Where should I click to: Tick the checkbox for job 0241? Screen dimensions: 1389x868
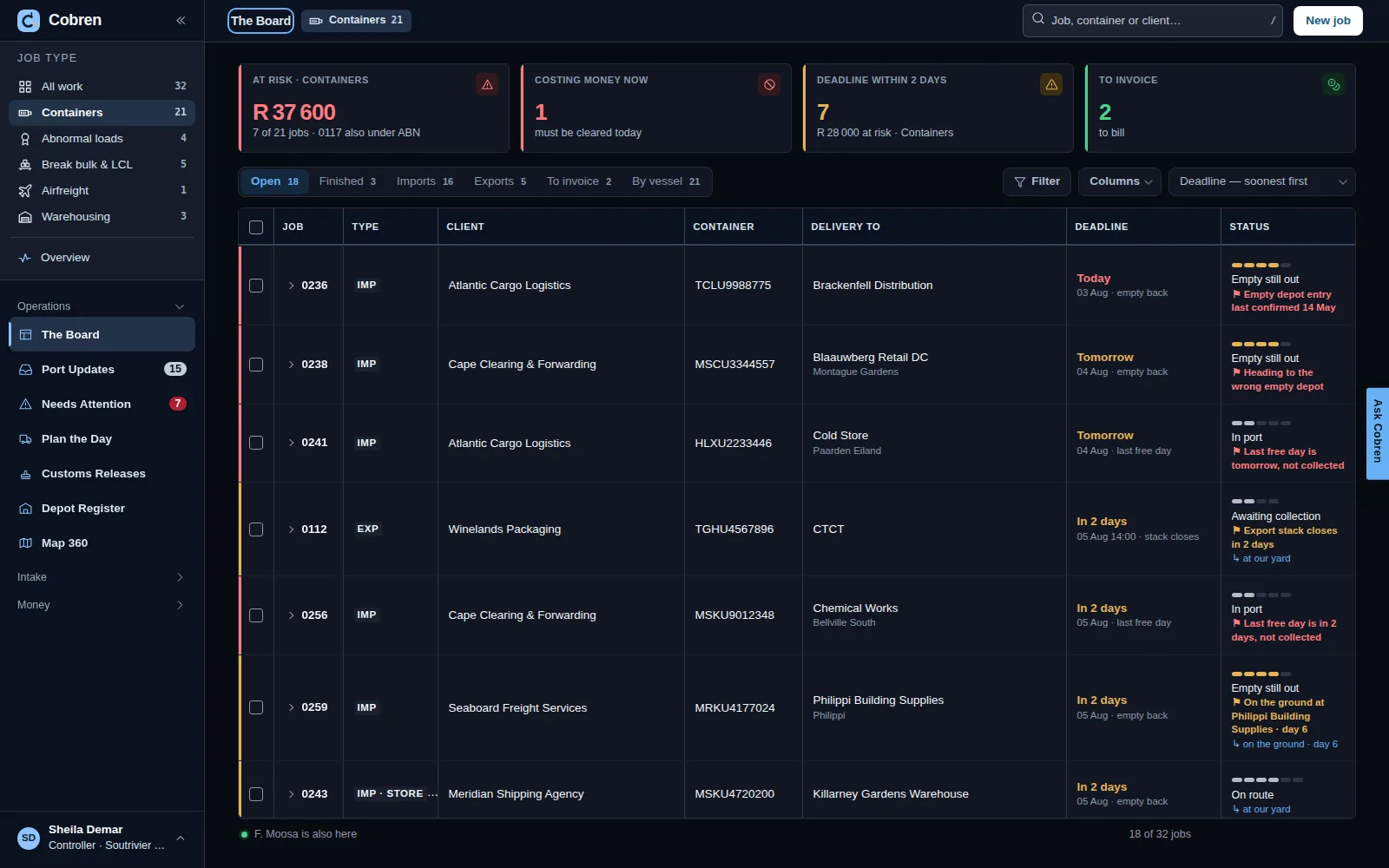click(x=256, y=443)
